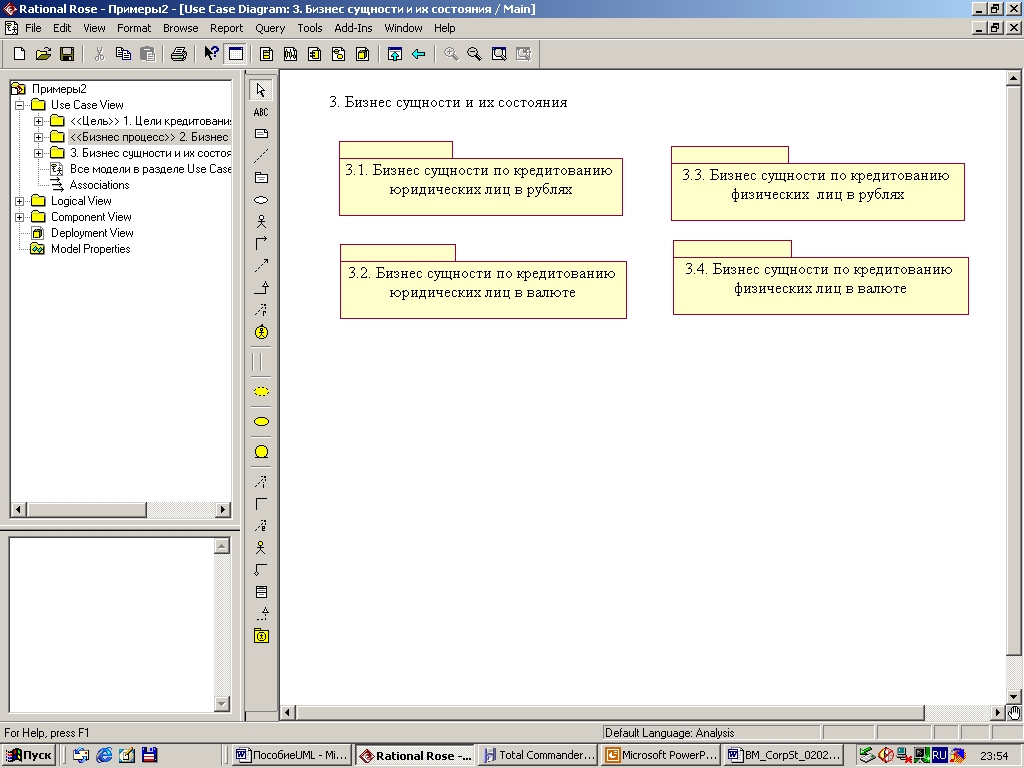Pick the Package tool in the diagram toolbox
Image resolution: width=1024 pixels, height=768 pixels.
click(x=261, y=178)
